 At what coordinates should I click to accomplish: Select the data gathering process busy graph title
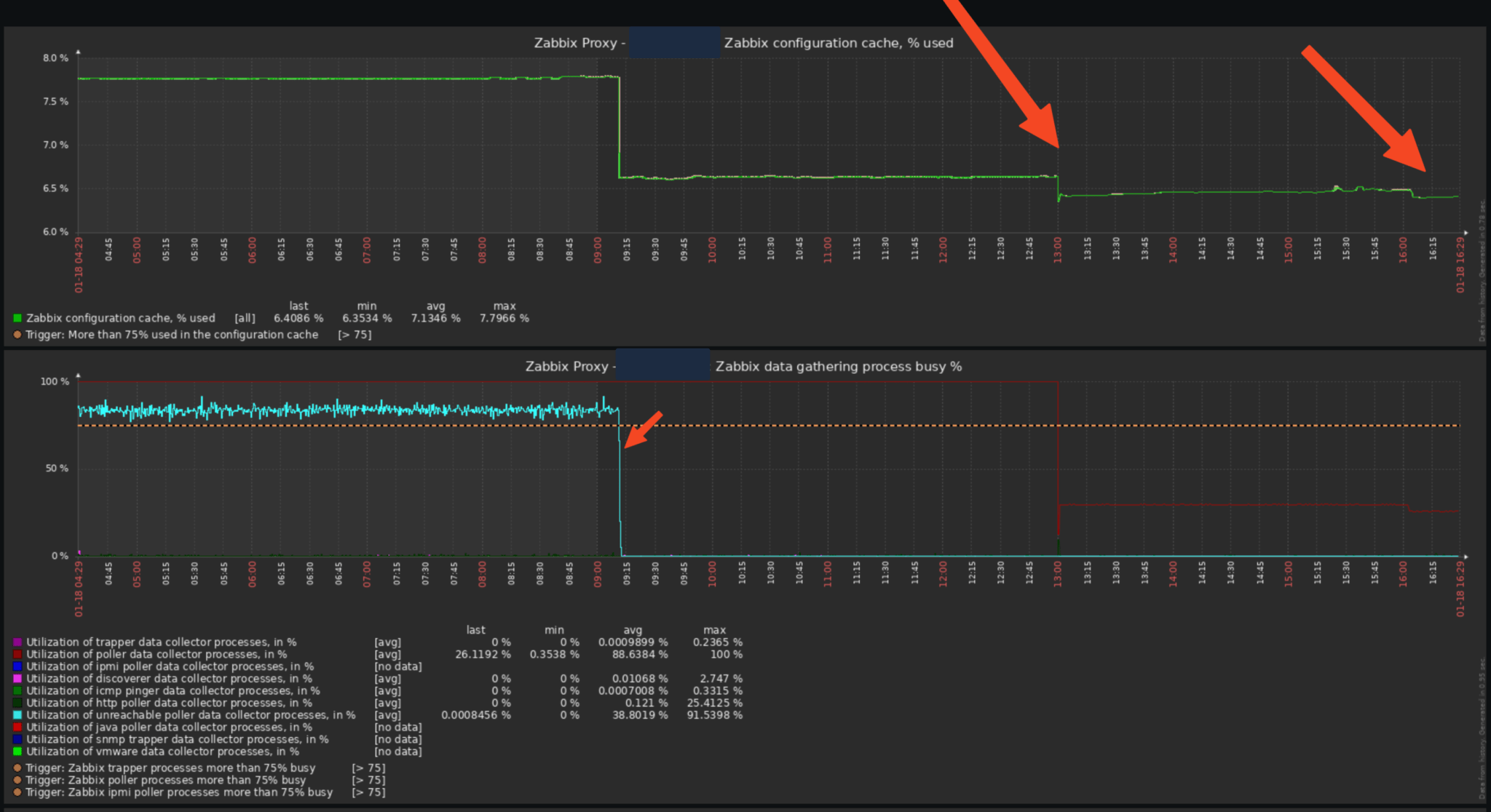(x=743, y=366)
